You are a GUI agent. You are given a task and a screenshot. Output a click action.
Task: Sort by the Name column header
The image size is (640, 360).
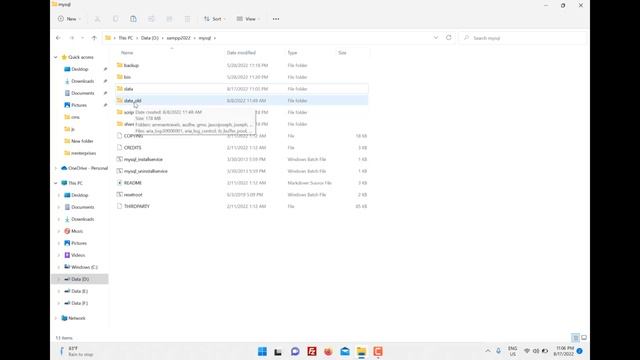pos(127,53)
